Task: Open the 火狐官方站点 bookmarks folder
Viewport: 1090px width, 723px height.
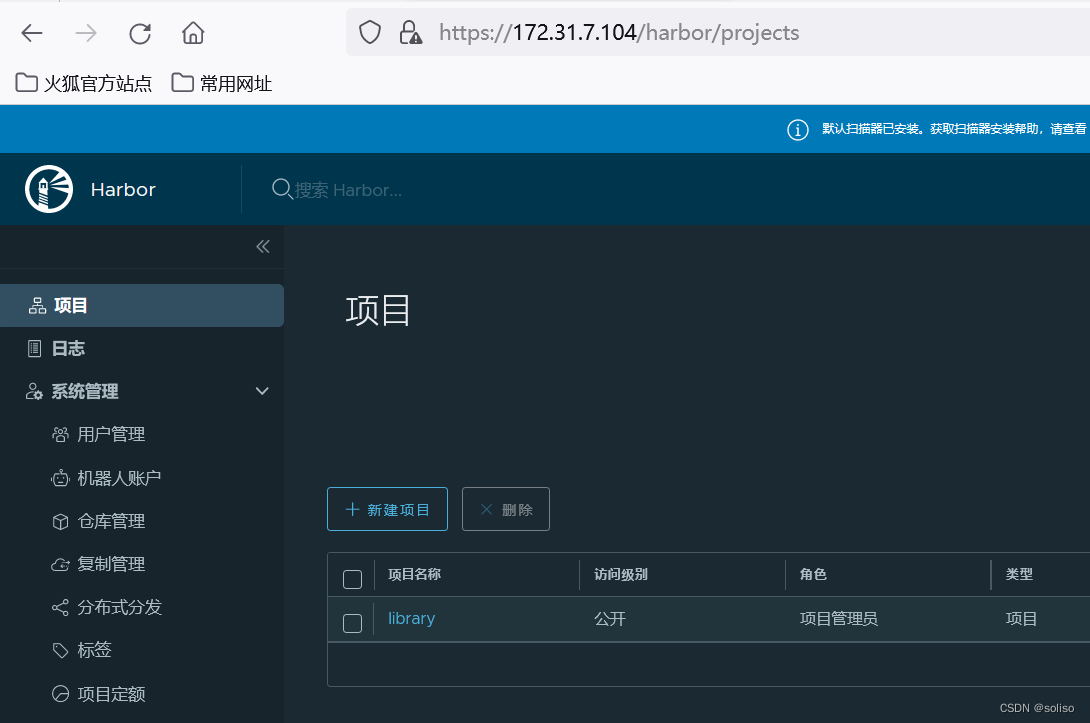Action: 83,83
